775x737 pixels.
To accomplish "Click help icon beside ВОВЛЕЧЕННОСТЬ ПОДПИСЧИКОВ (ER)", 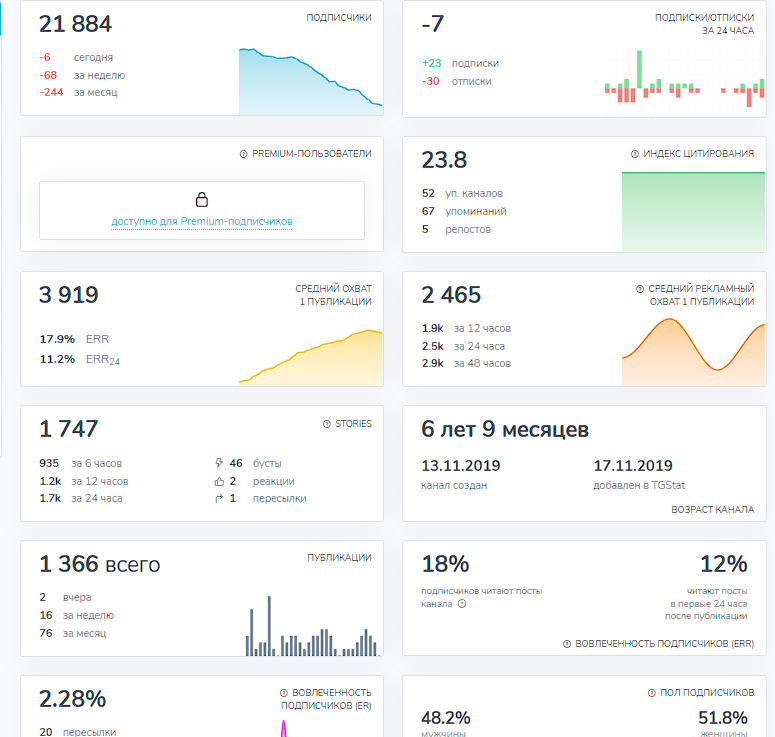I will [x=284, y=693].
